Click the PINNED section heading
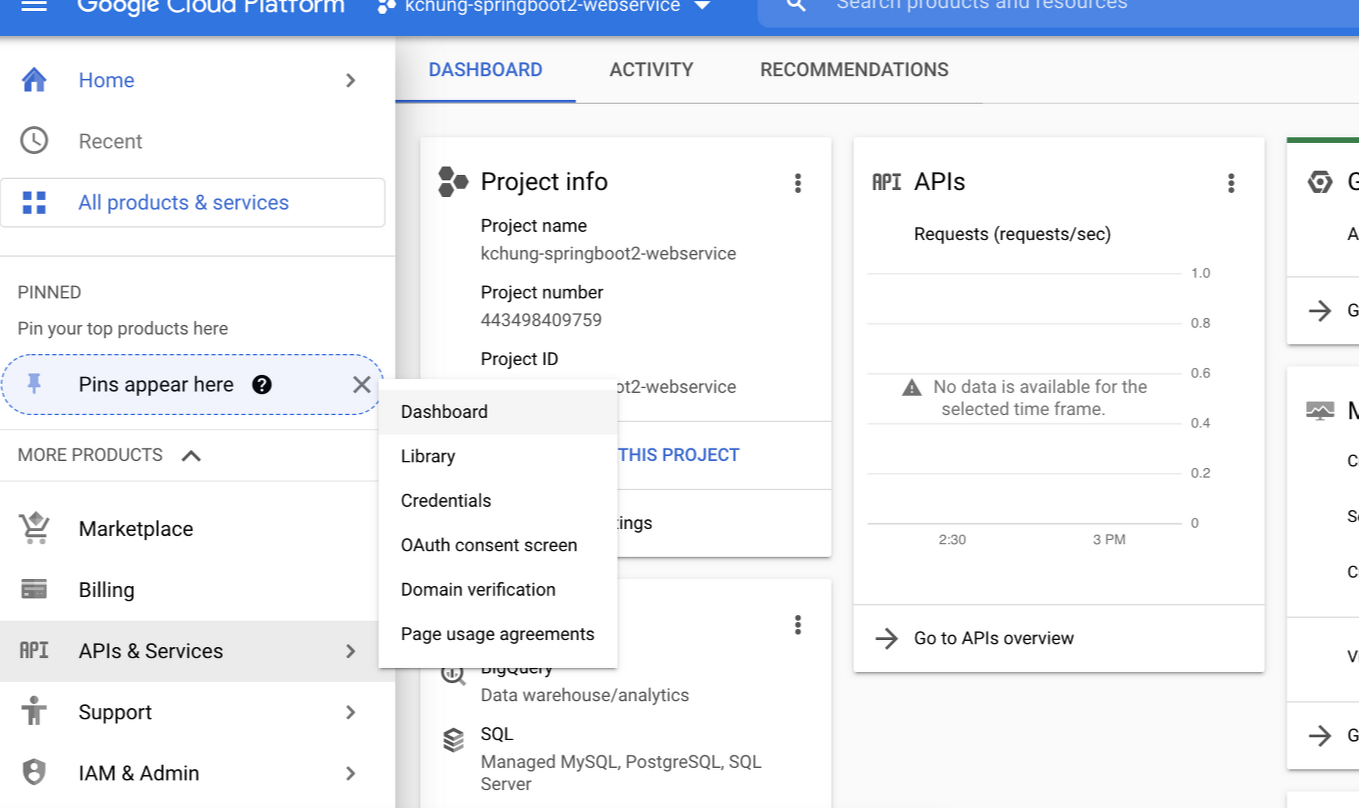This screenshot has width=1359, height=808. click(50, 293)
